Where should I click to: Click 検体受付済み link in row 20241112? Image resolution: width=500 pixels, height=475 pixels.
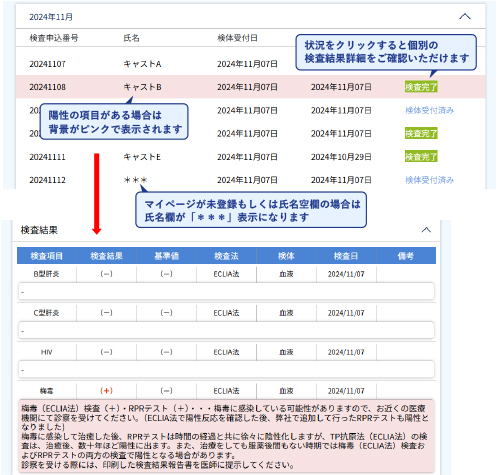(x=429, y=180)
